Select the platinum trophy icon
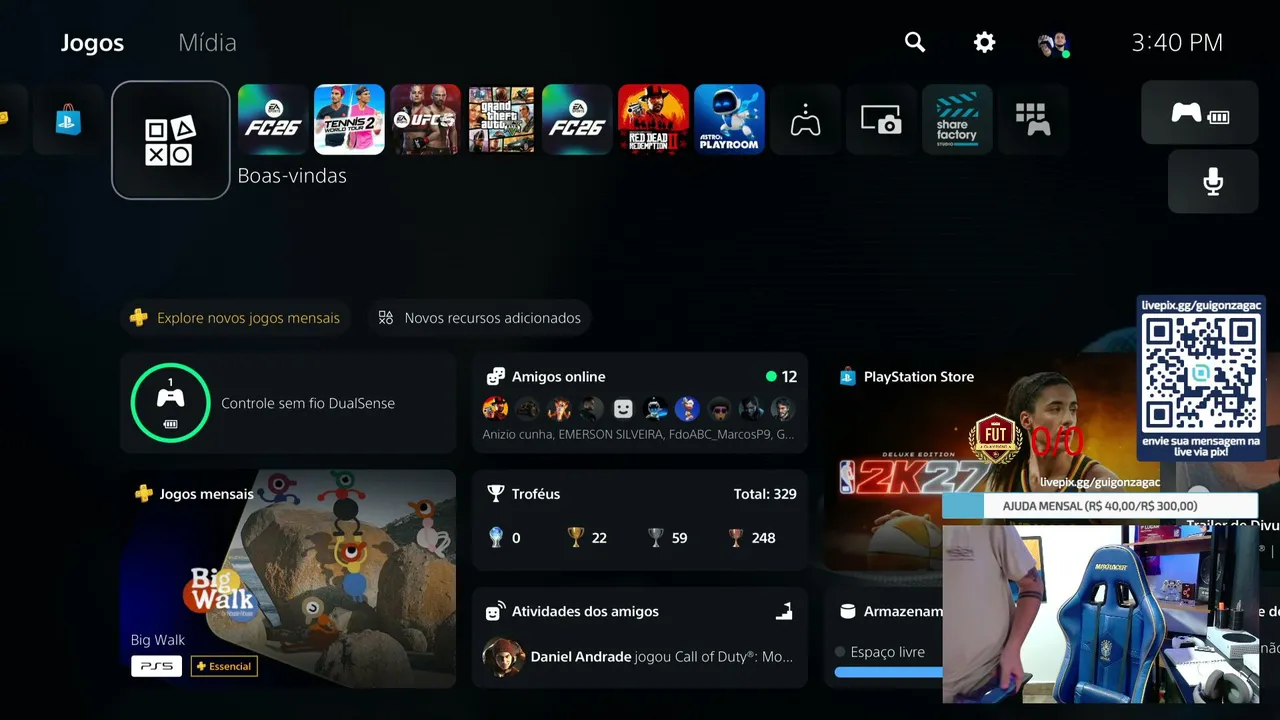Image resolution: width=1280 pixels, height=720 pixels. pyautogui.click(x=496, y=538)
